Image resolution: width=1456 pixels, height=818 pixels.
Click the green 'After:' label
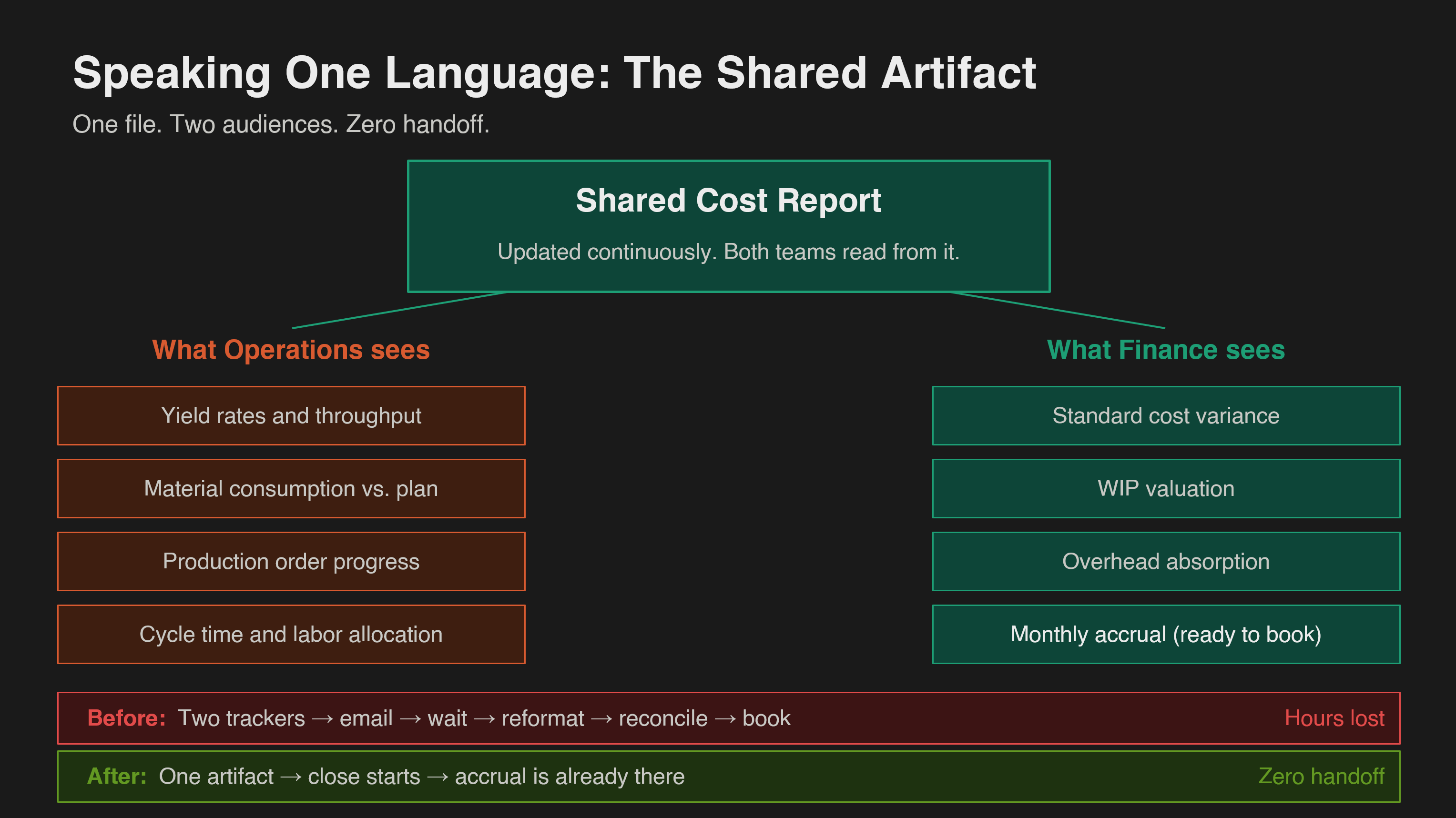tap(117, 776)
